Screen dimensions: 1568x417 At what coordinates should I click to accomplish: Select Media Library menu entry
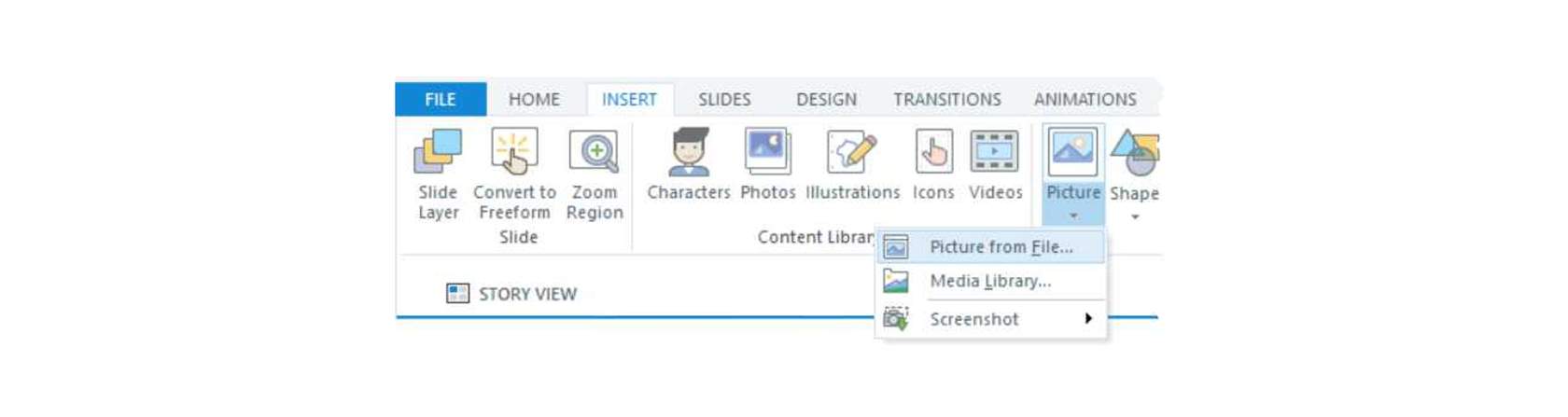[991, 281]
